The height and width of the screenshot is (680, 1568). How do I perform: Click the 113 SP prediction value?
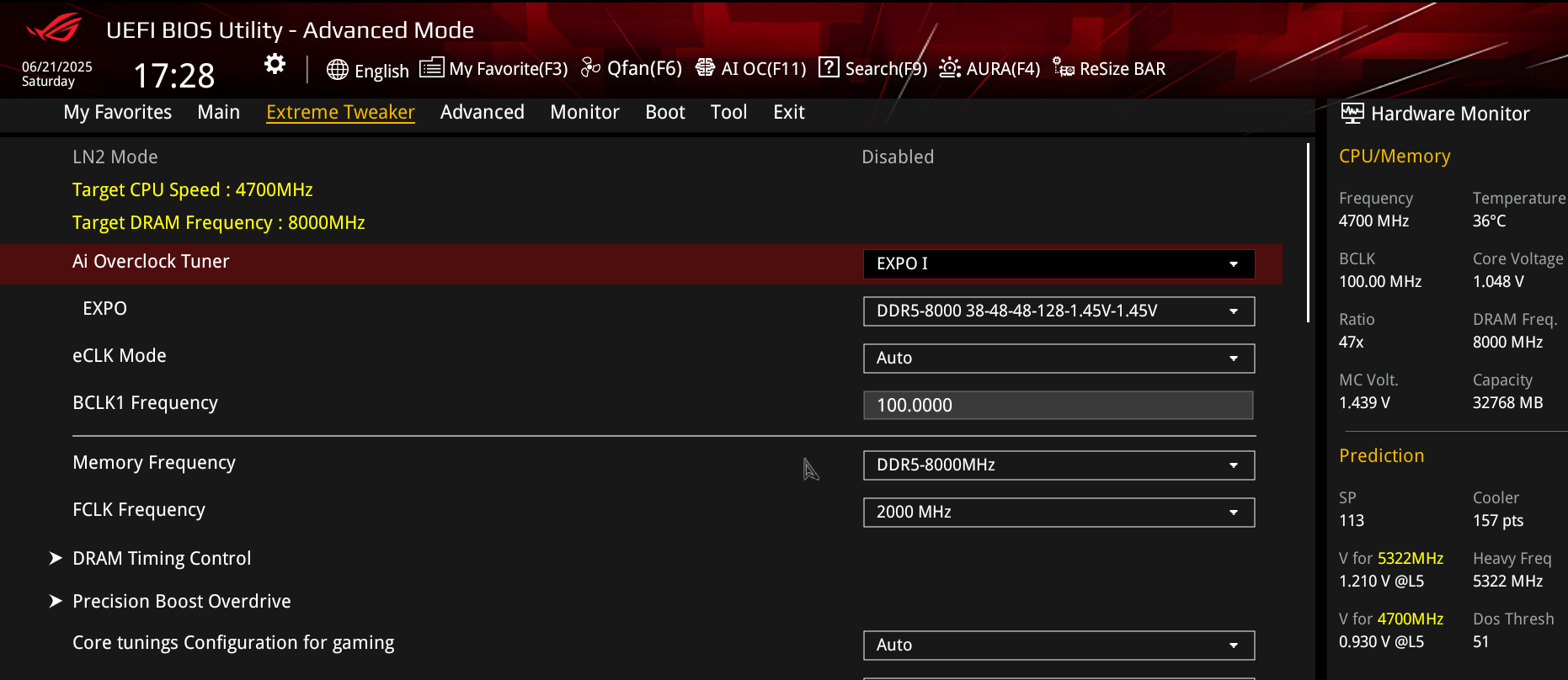point(1352,520)
